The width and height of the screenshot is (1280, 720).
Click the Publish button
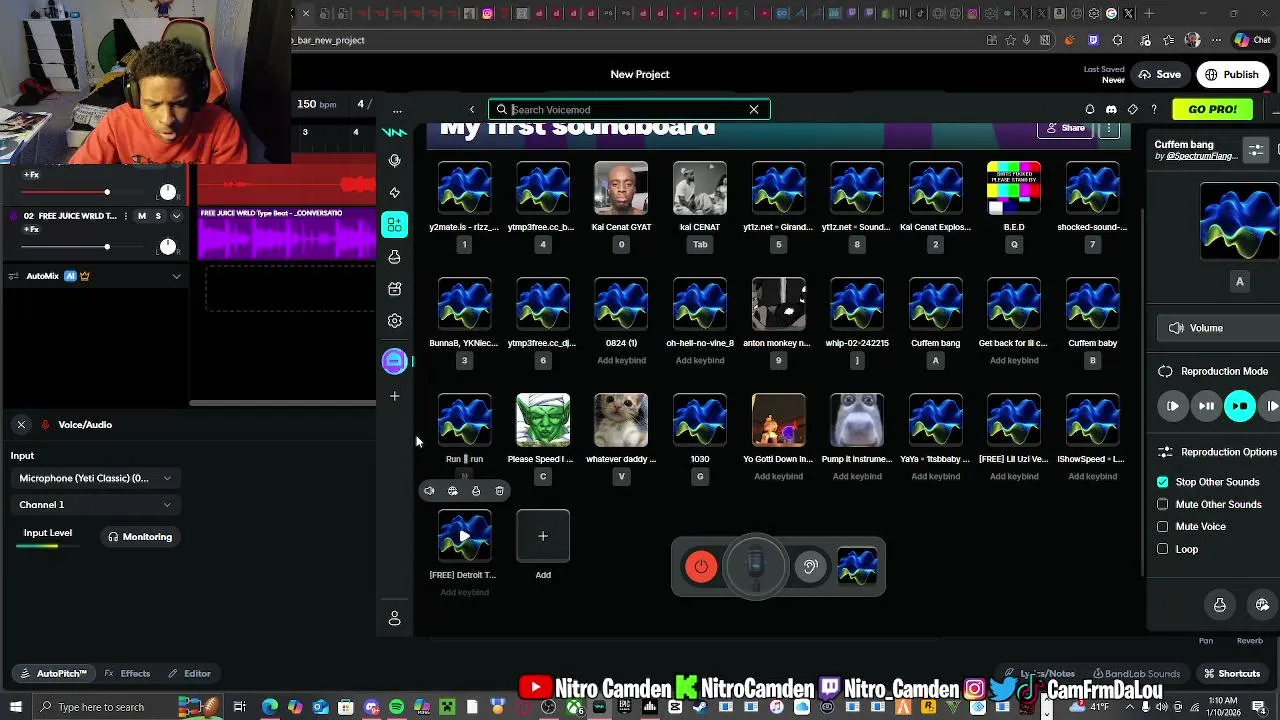(1232, 75)
